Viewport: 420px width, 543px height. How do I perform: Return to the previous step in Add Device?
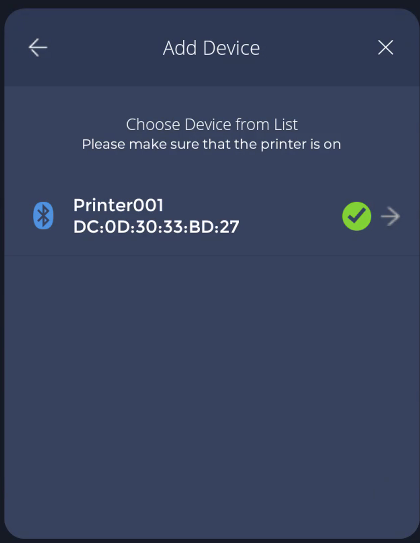point(38,47)
